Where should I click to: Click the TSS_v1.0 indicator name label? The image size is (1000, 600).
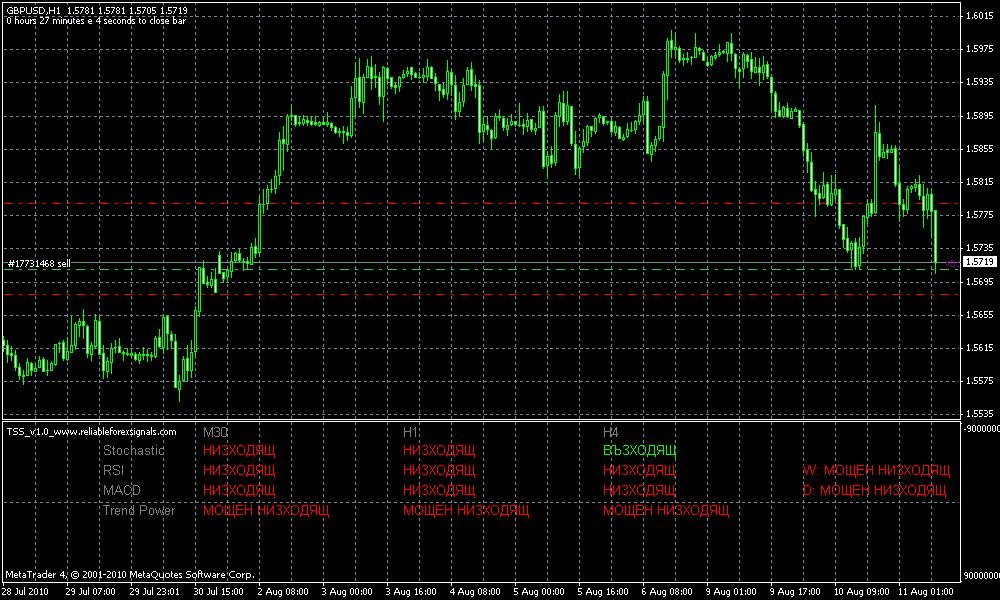[91, 432]
